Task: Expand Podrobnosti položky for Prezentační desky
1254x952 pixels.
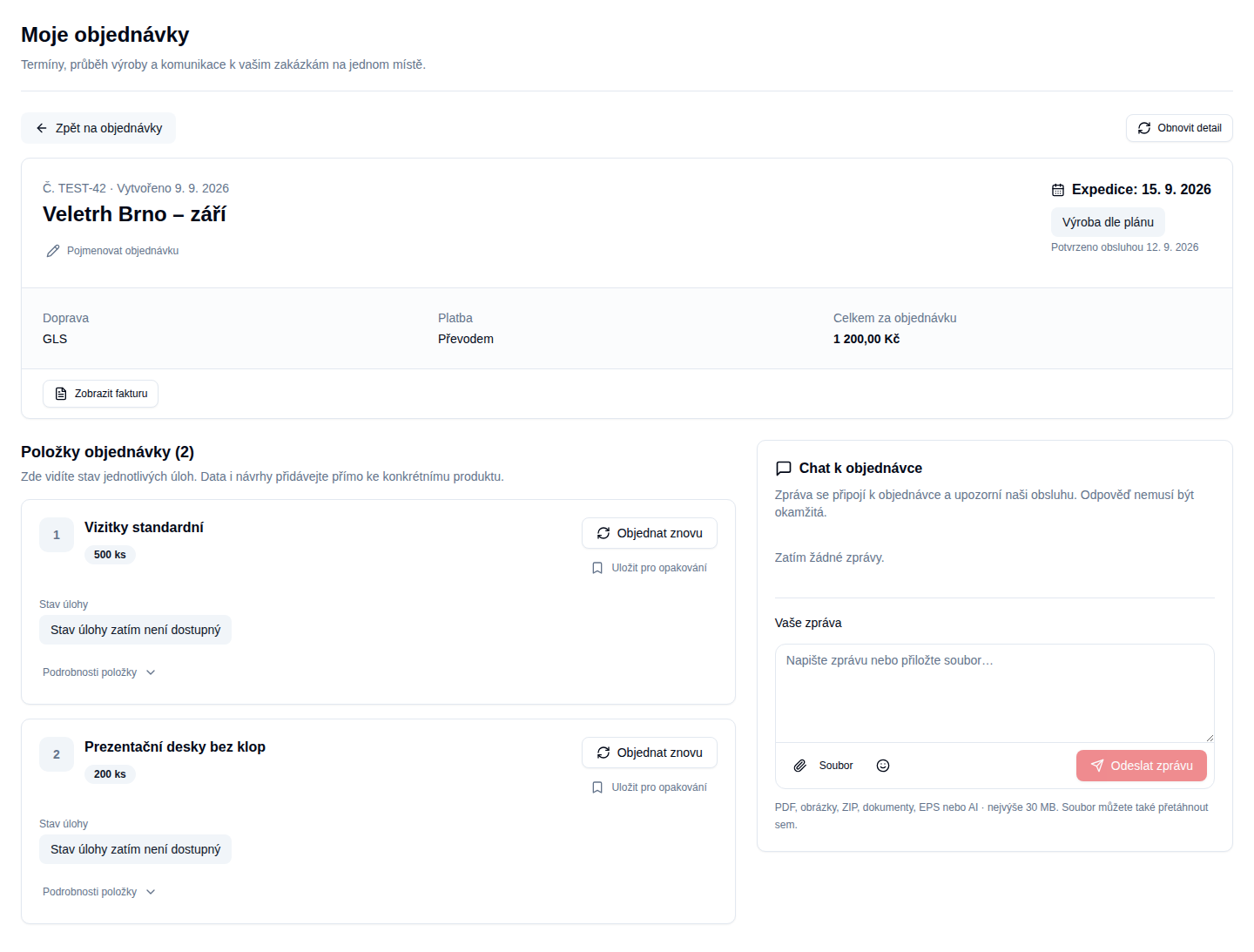Action: [x=99, y=892]
